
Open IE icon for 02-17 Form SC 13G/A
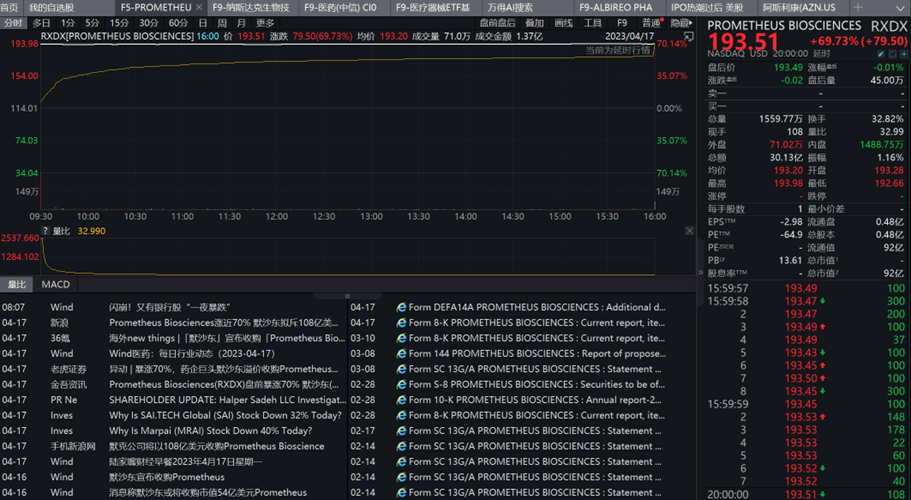(401, 431)
